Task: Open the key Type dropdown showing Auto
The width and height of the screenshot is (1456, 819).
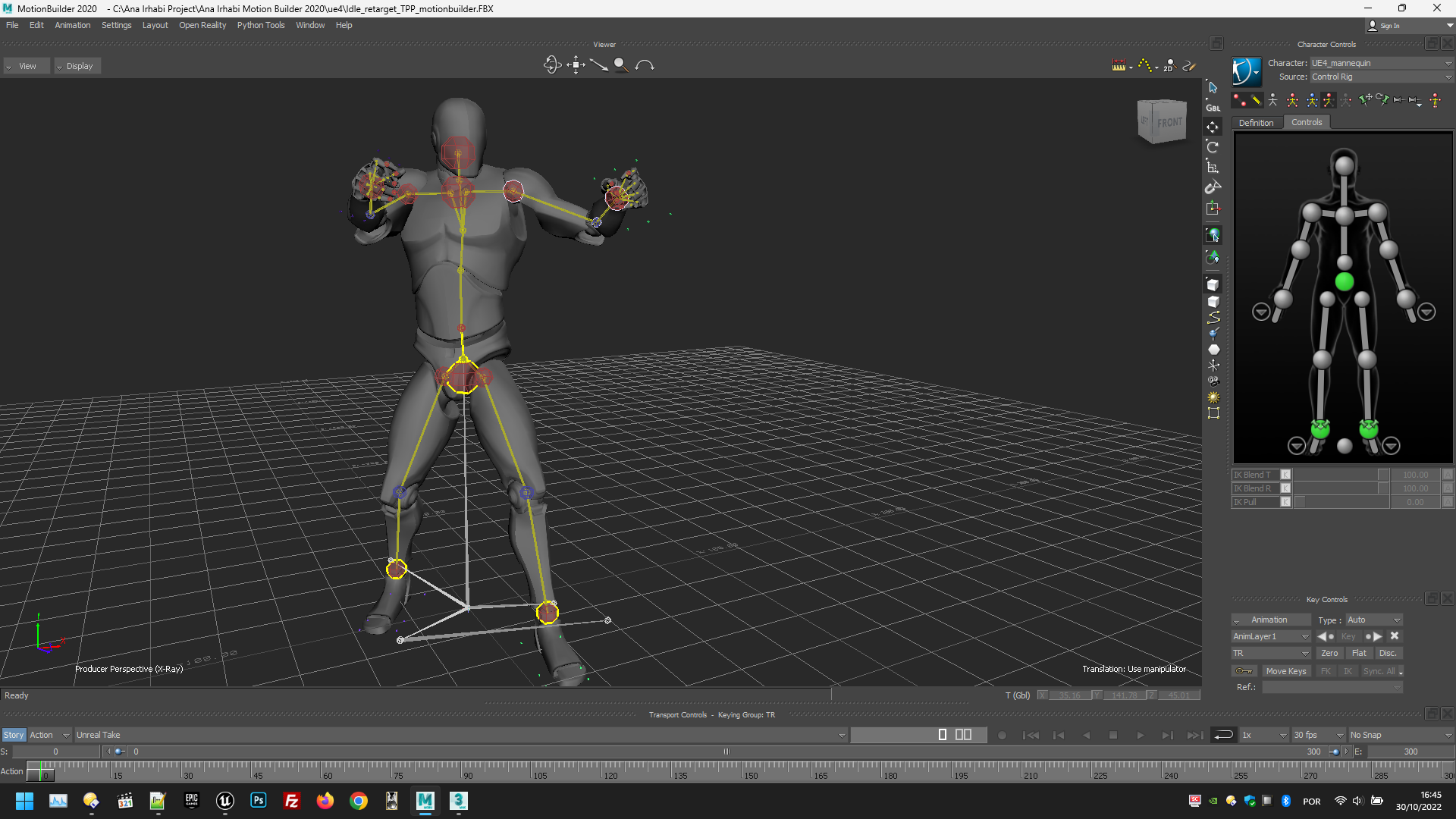Action: (1373, 620)
